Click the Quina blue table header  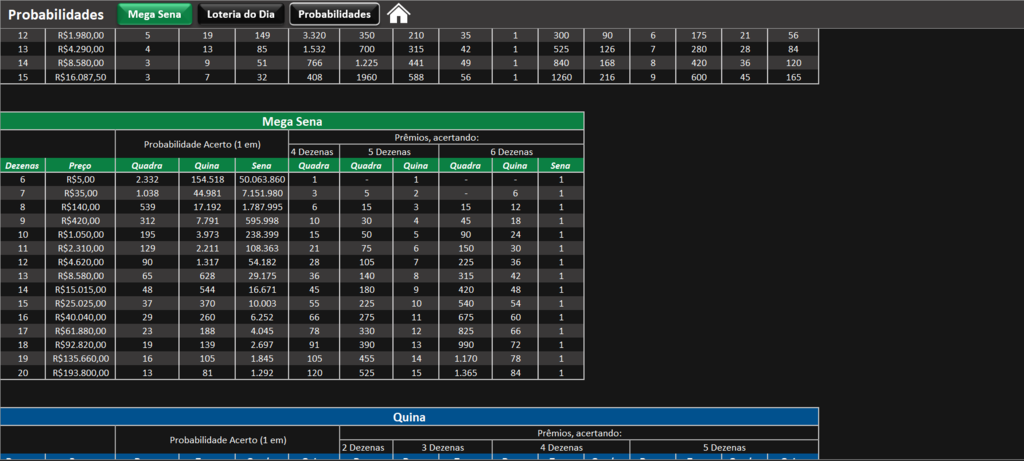pos(409,417)
